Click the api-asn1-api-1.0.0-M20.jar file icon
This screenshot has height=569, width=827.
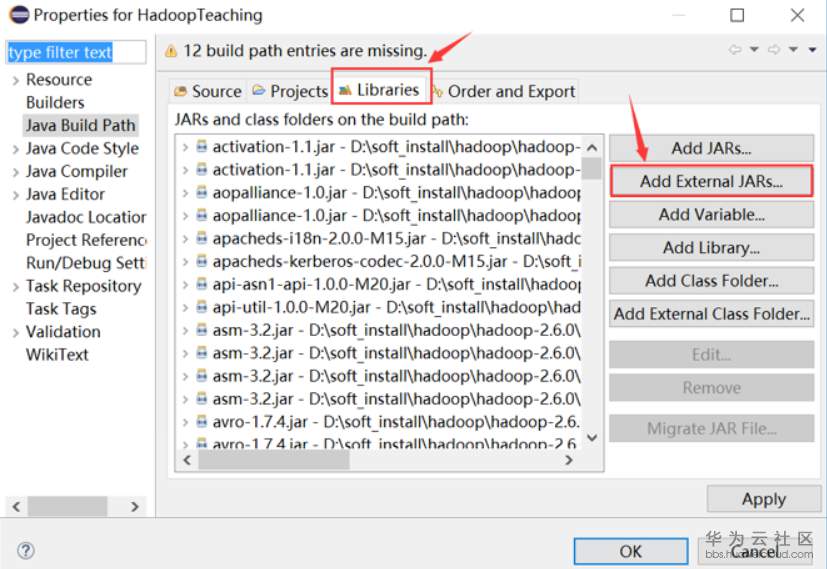click(202, 284)
